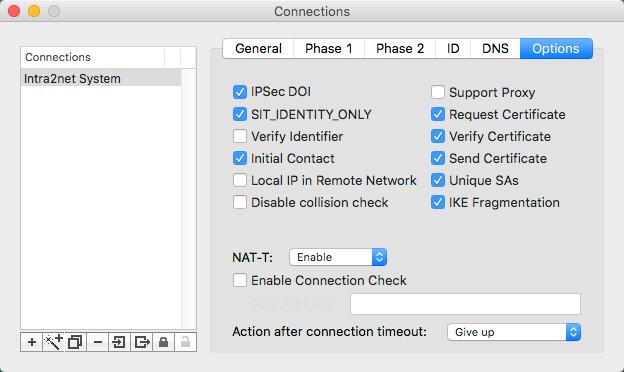This screenshot has width=624, height=372.
Task: Open the Action after connection timeout dropdown
Action: pyautogui.click(x=514, y=332)
